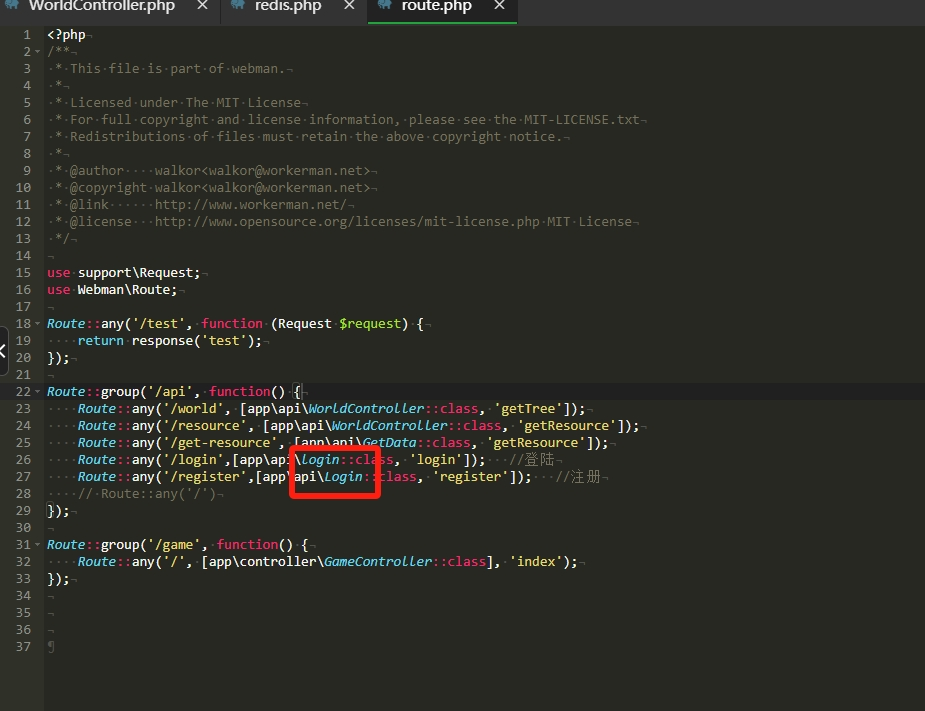The image size is (925, 711).
Task: Collapse the /game route group at line 31
Action: click(x=38, y=545)
